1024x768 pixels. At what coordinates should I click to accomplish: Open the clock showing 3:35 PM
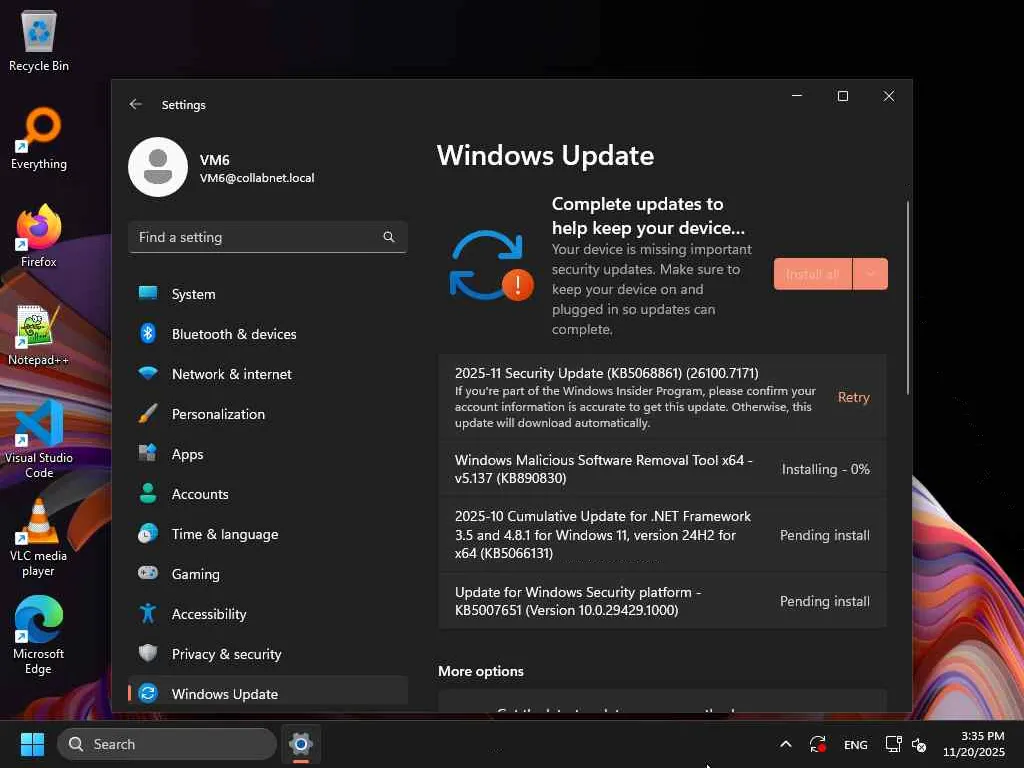974,744
